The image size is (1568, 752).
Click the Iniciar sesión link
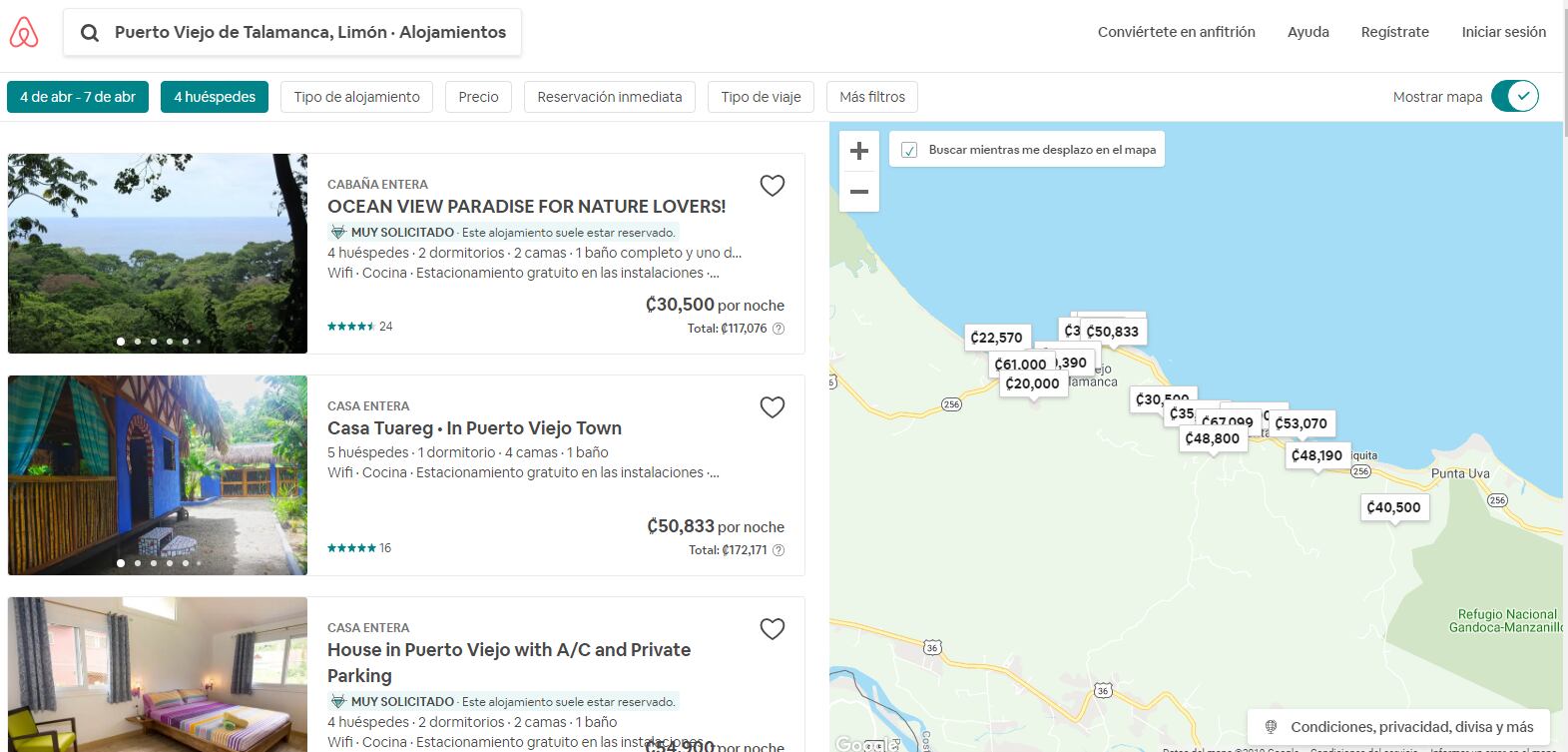(1503, 32)
